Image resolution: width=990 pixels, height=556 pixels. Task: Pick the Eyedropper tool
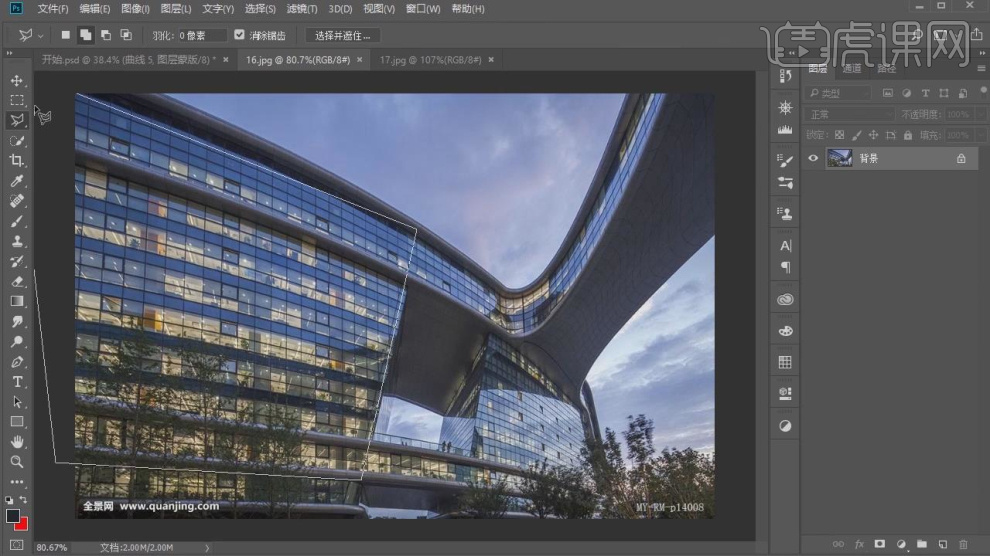[17, 181]
